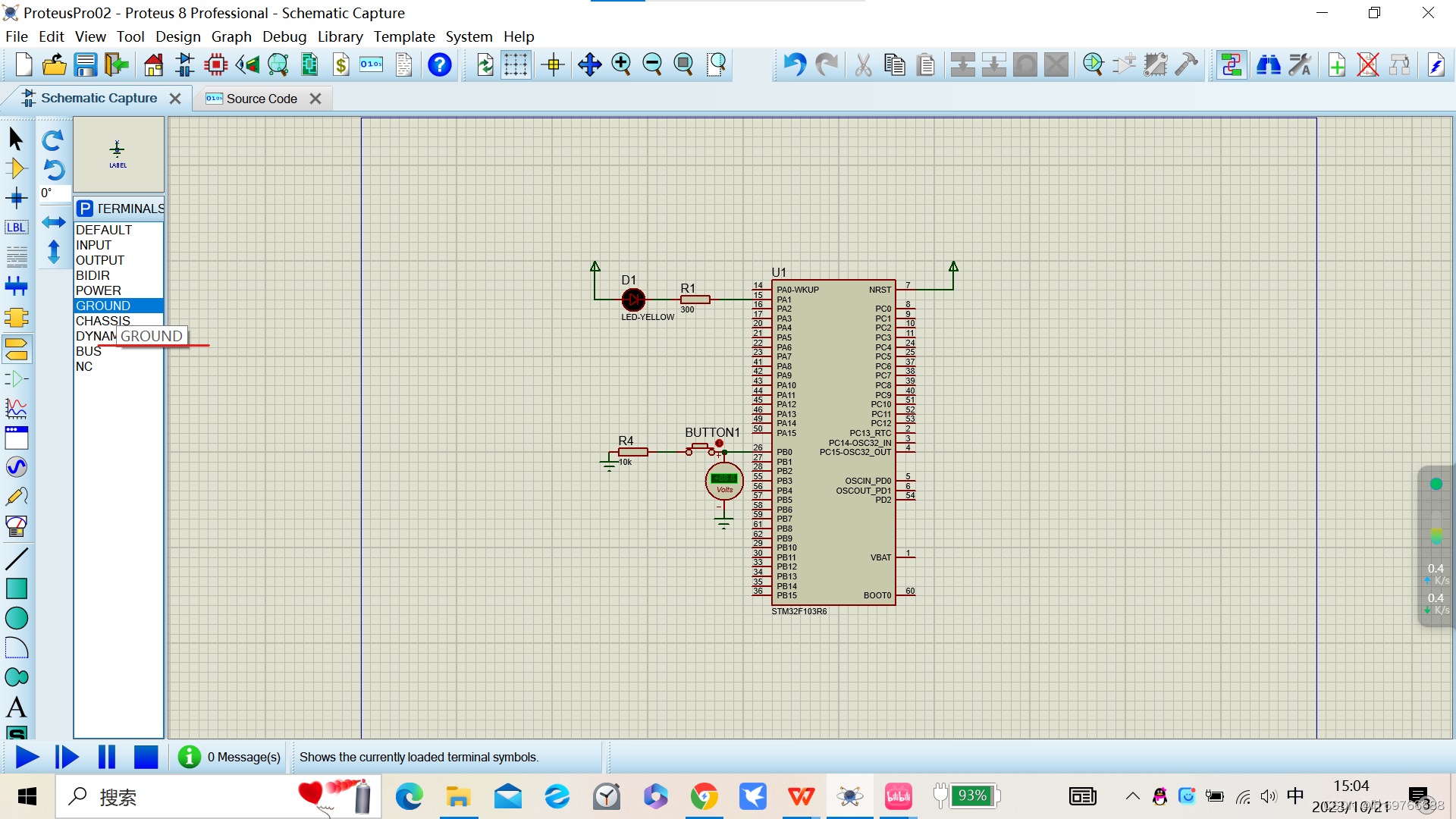Select the Component Mode tool in the sidebar
1456x819 pixels.
17,168
